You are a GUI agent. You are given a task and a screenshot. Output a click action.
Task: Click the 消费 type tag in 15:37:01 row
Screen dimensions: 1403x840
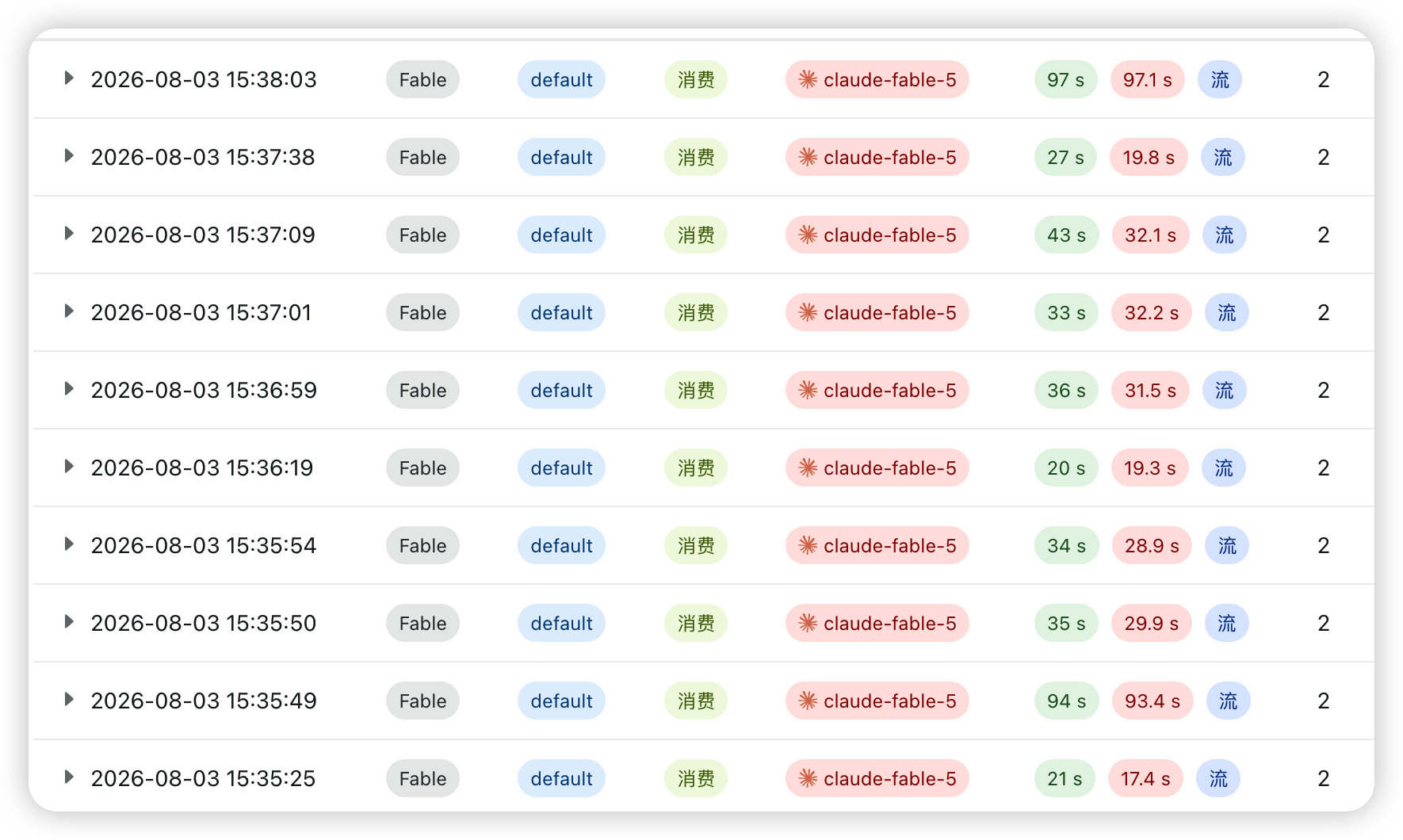click(x=696, y=313)
